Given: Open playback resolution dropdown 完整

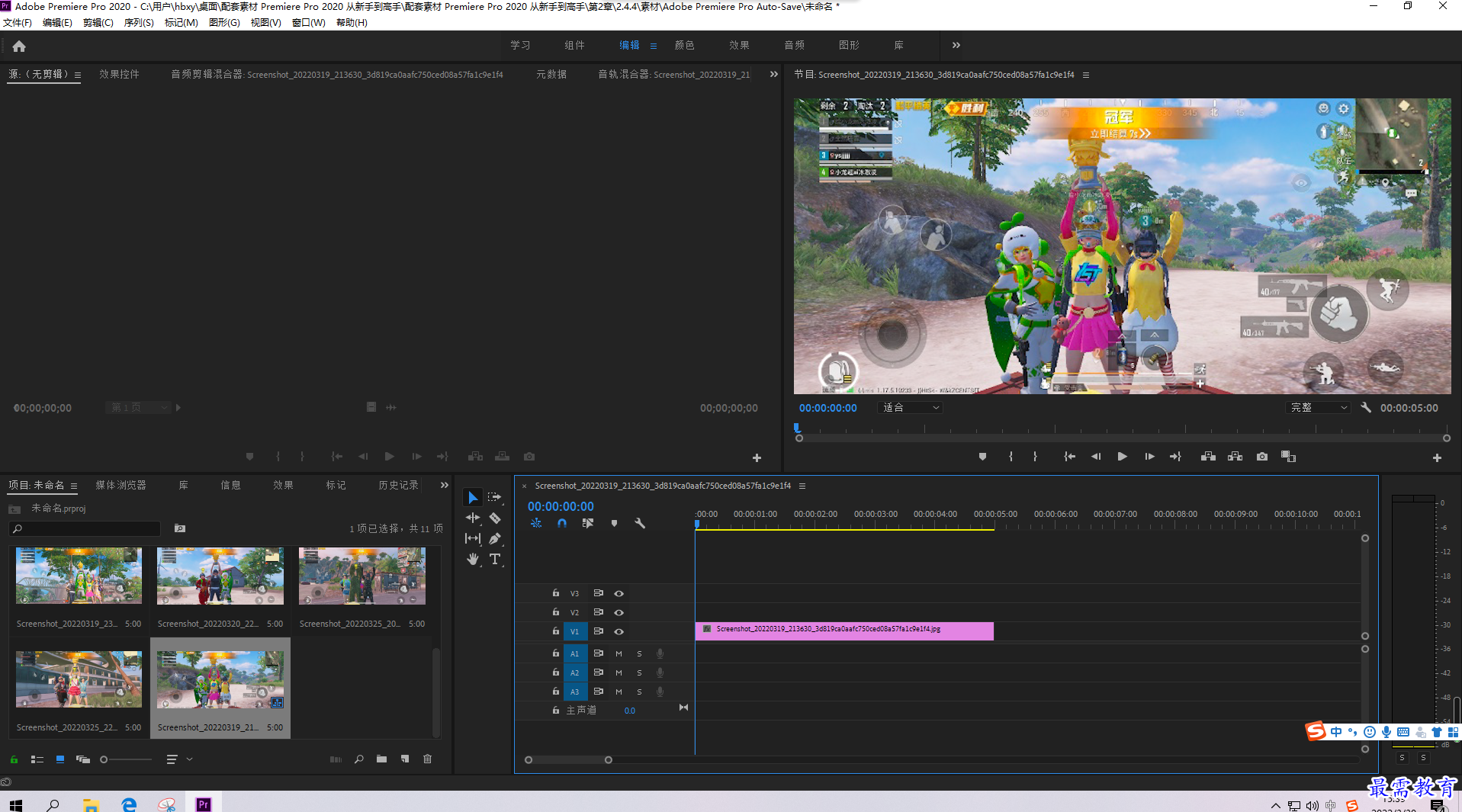Looking at the screenshot, I should (x=1318, y=408).
